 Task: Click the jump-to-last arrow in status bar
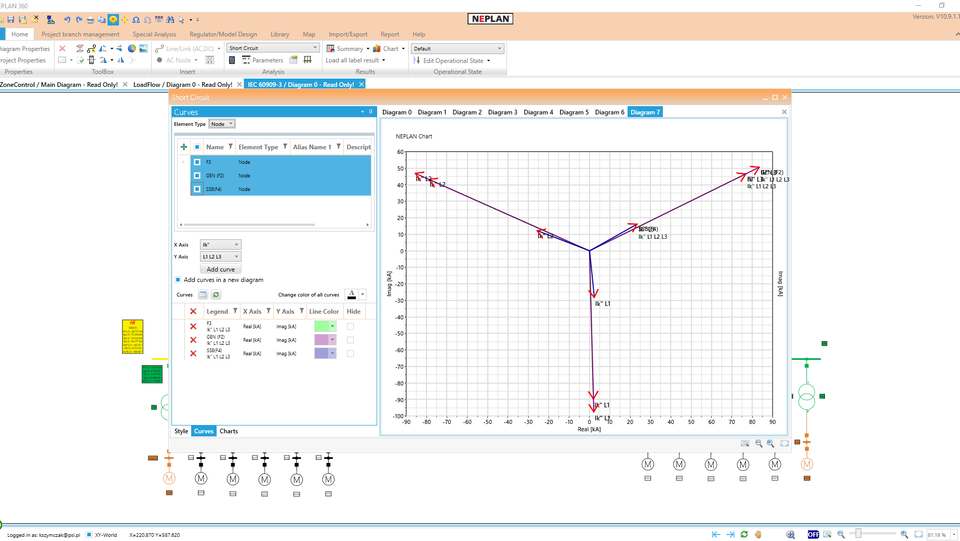click(x=730, y=534)
